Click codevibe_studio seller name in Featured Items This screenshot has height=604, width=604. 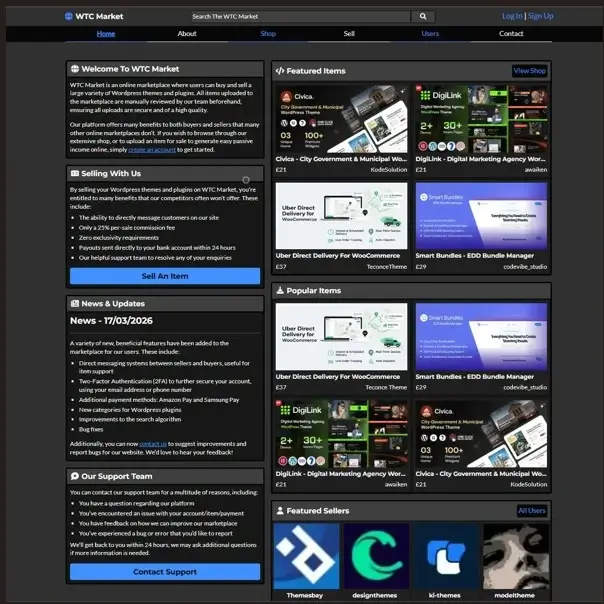(x=525, y=267)
